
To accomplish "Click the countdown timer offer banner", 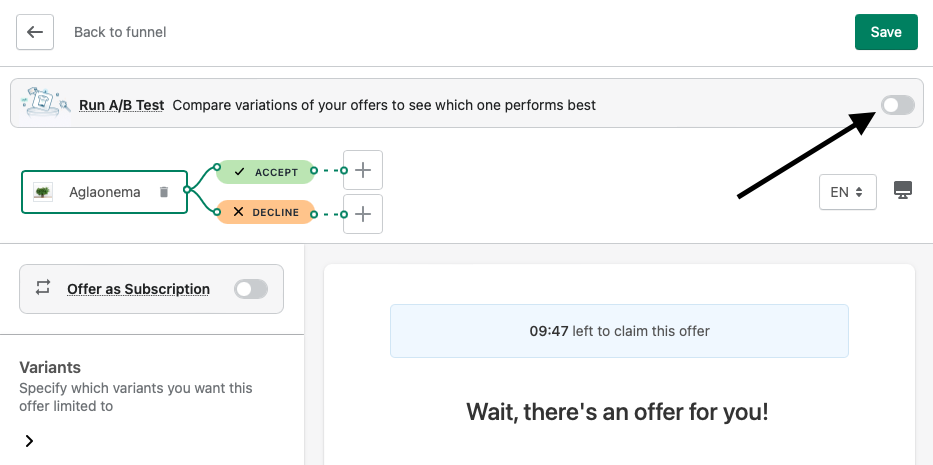I will [619, 331].
